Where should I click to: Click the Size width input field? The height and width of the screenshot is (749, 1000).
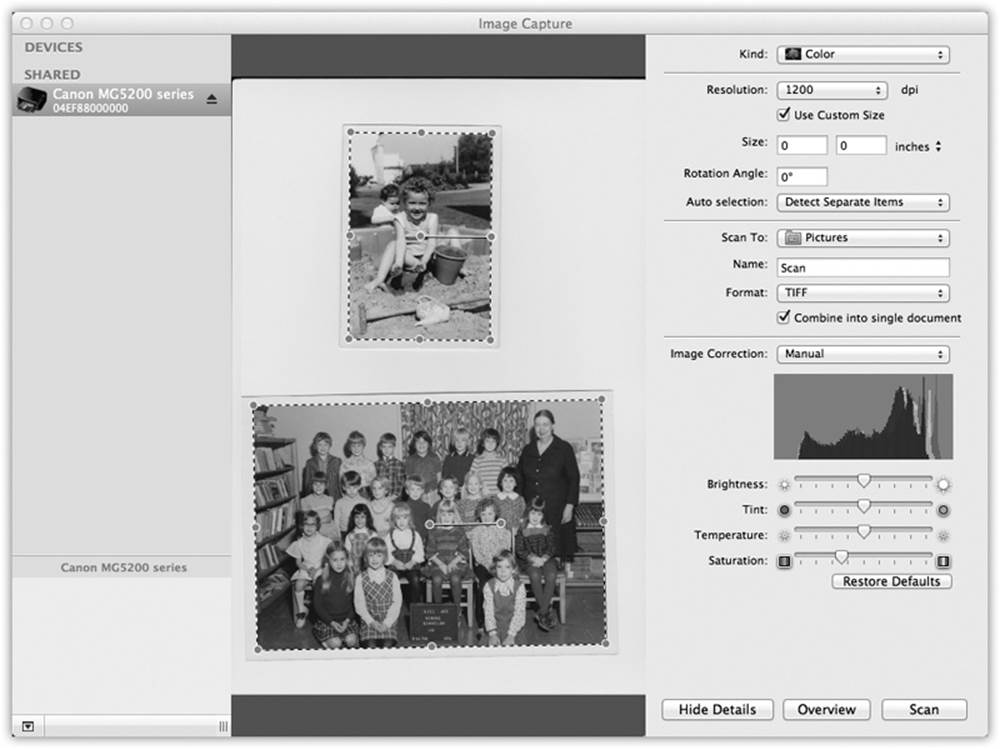point(802,145)
